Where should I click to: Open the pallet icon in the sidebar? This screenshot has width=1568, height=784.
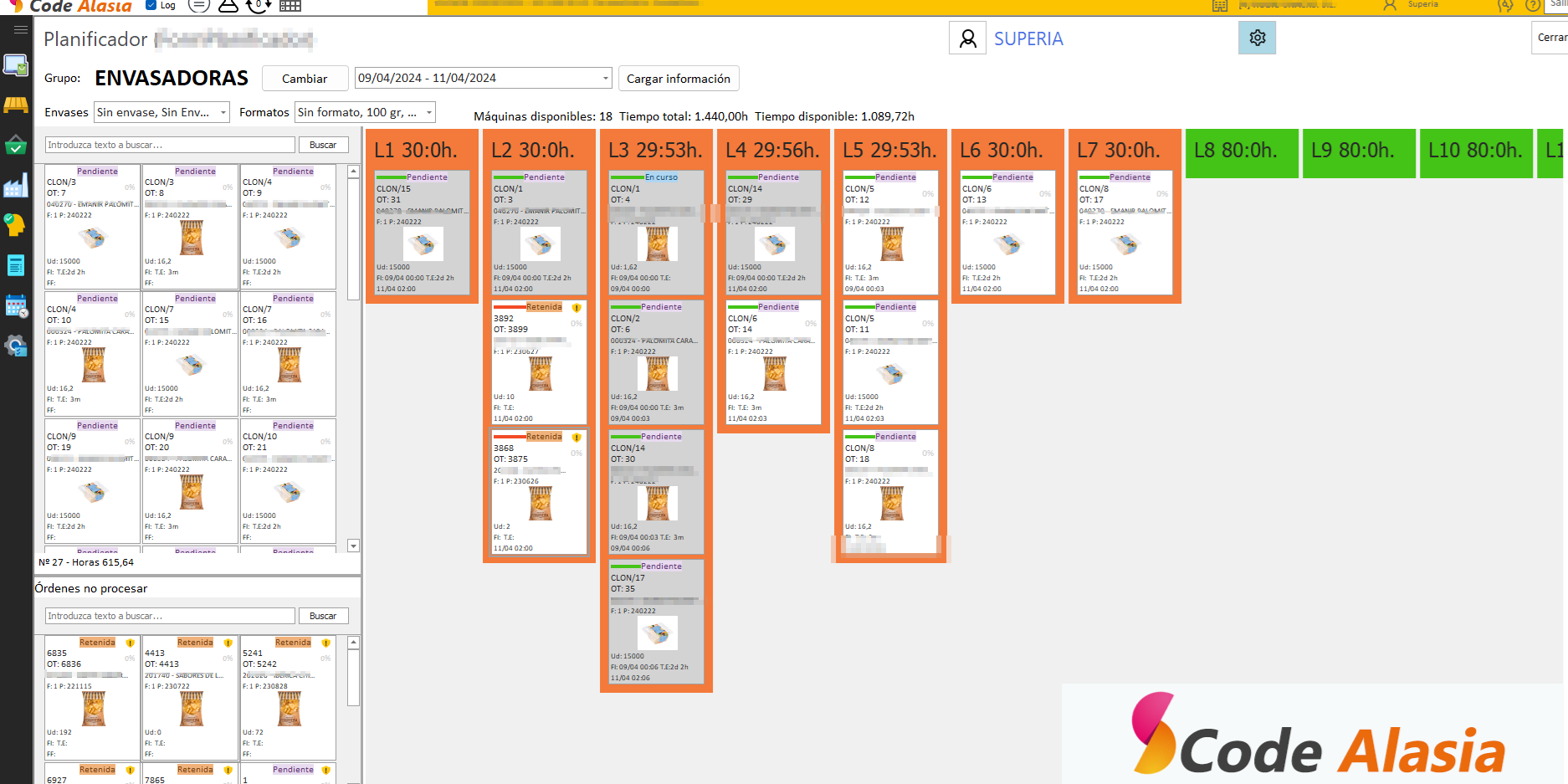(16, 105)
